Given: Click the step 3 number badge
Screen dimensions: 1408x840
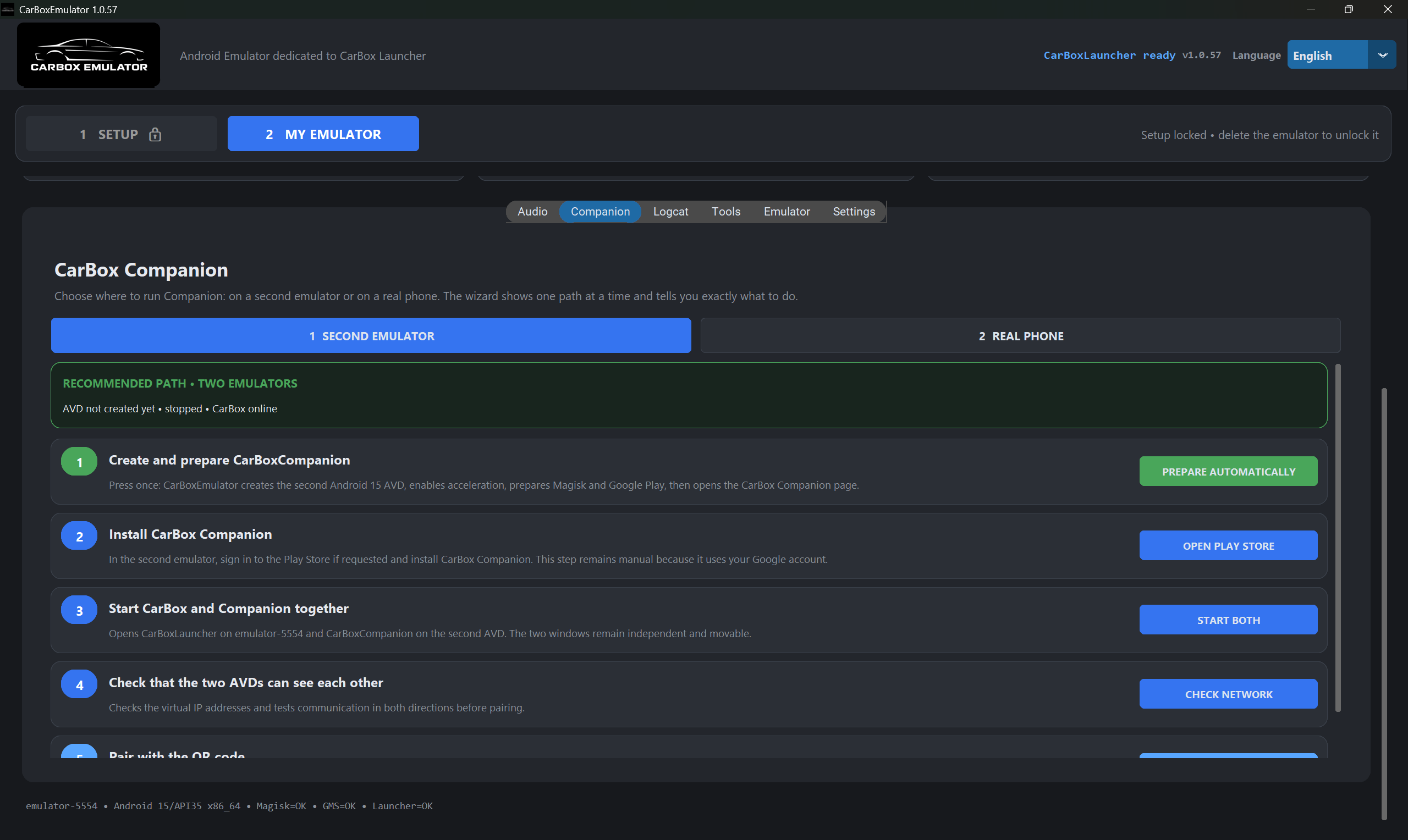Looking at the screenshot, I should click(x=79, y=610).
